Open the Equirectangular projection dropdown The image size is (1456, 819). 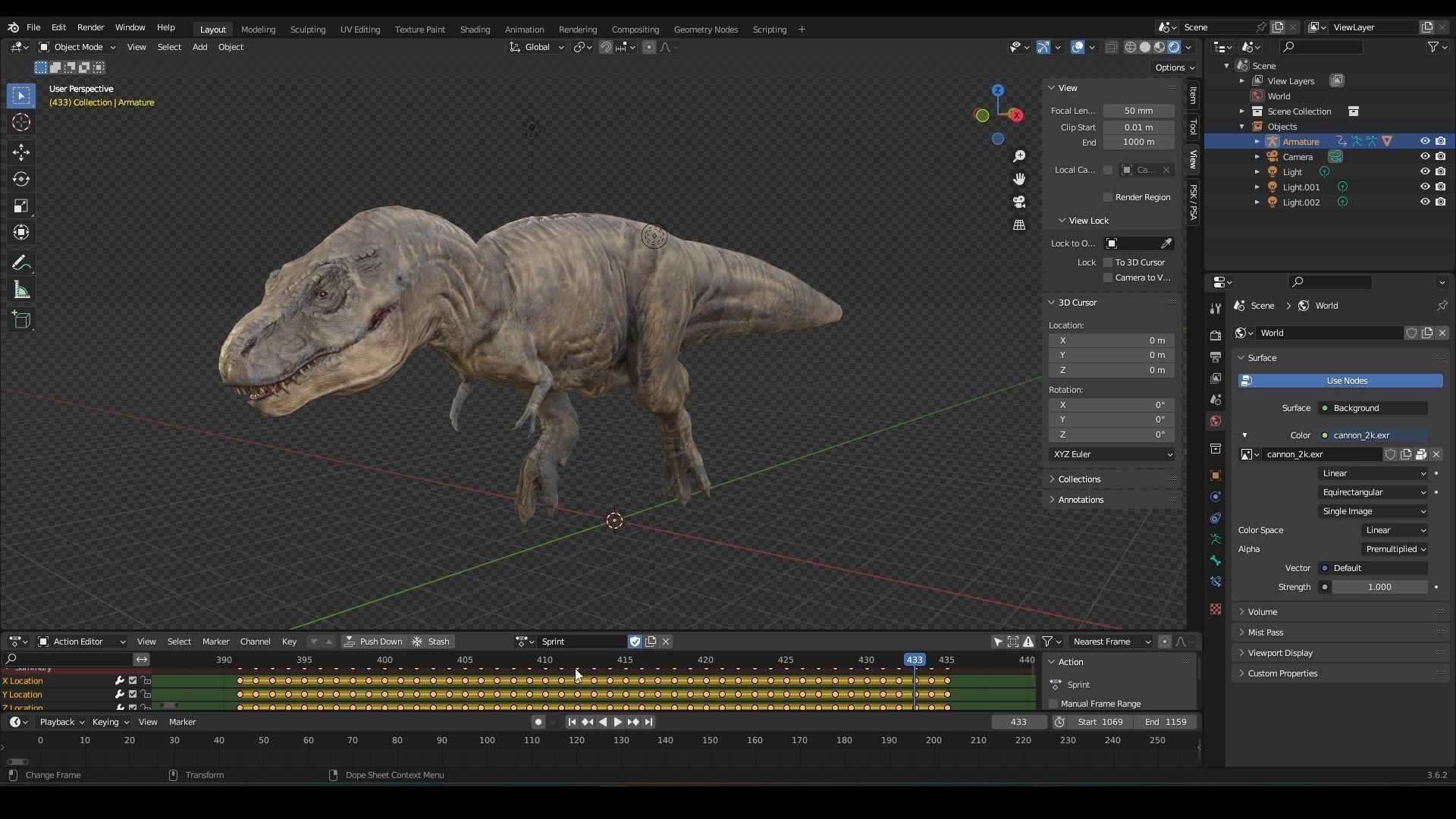[1373, 492]
